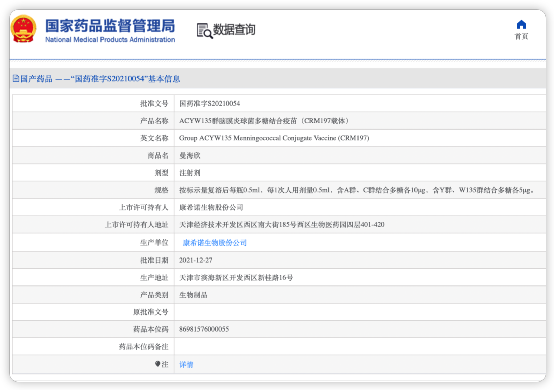Open the 数据查询 search icon

pos(205,31)
